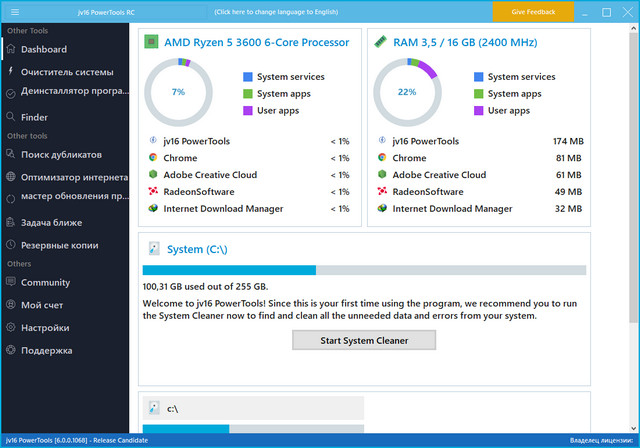
Task: Click the Give Feedback button
Action: pos(533,11)
